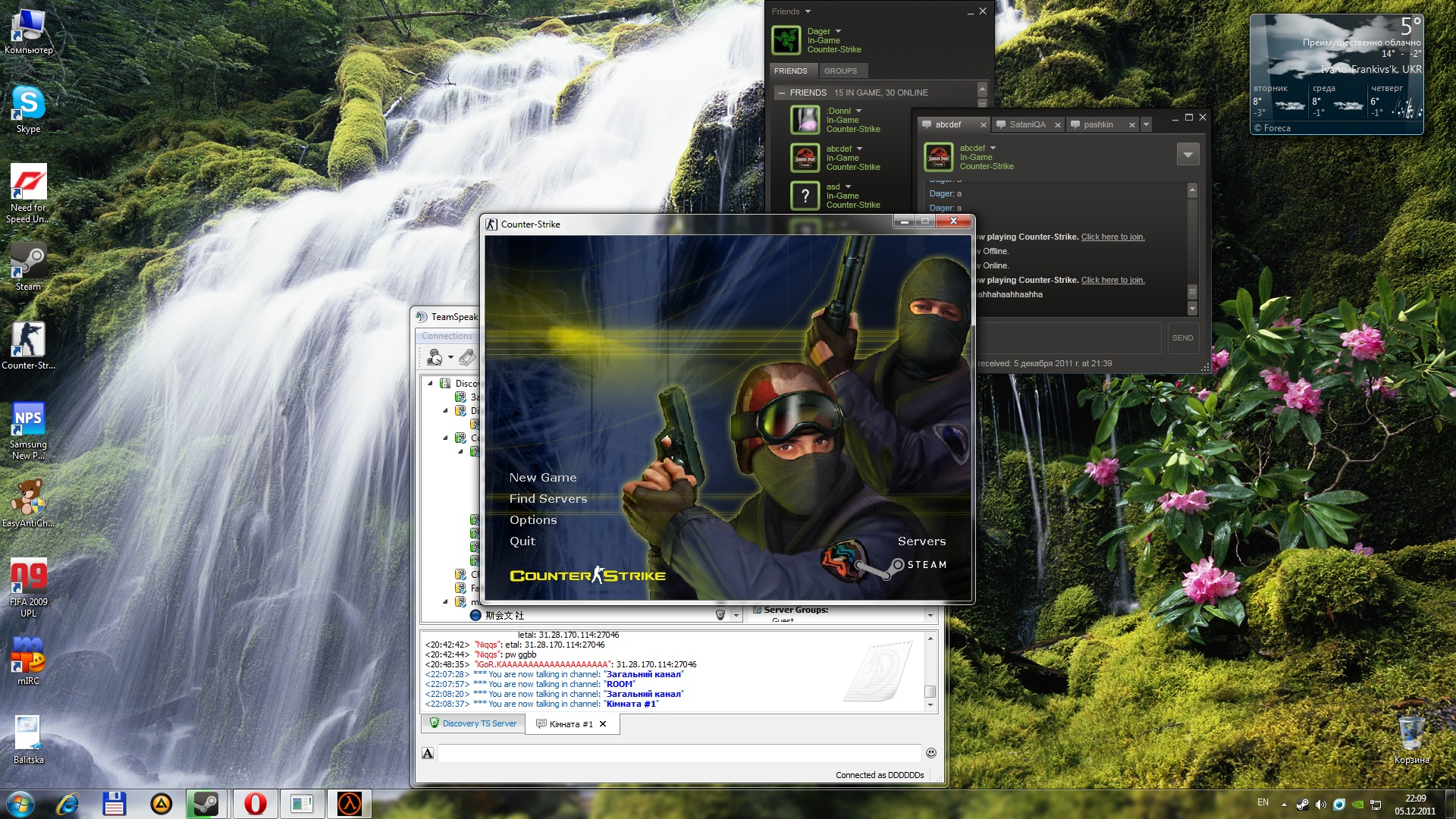The image size is (1456, 819).
Task: Click the TeamSpeak text format 'A' icon
Action: (x=428, y=753)
